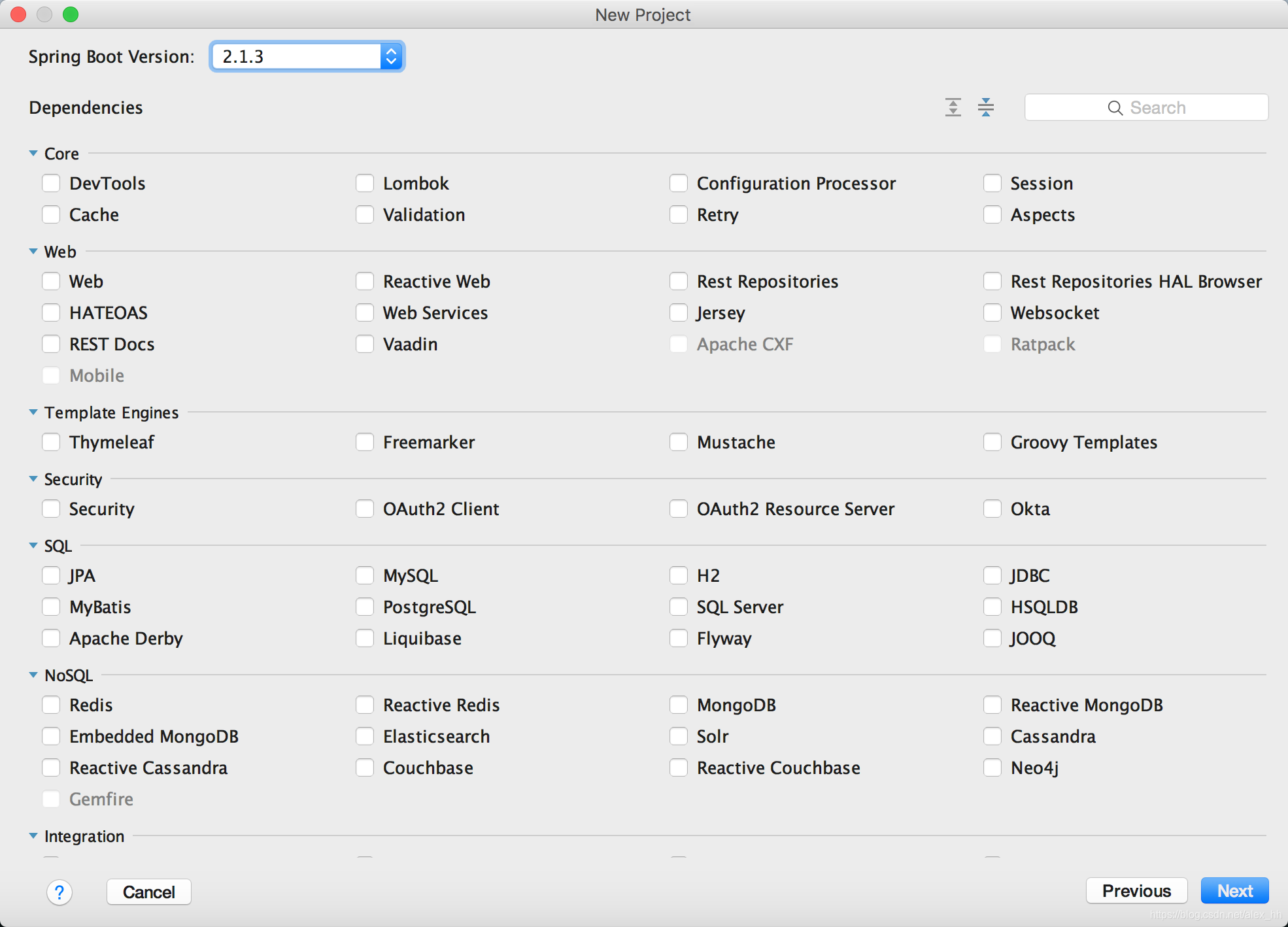This screenshot has height=927, width=1288.
Task: Enable the JPA dependency
Action: point(51,575)
